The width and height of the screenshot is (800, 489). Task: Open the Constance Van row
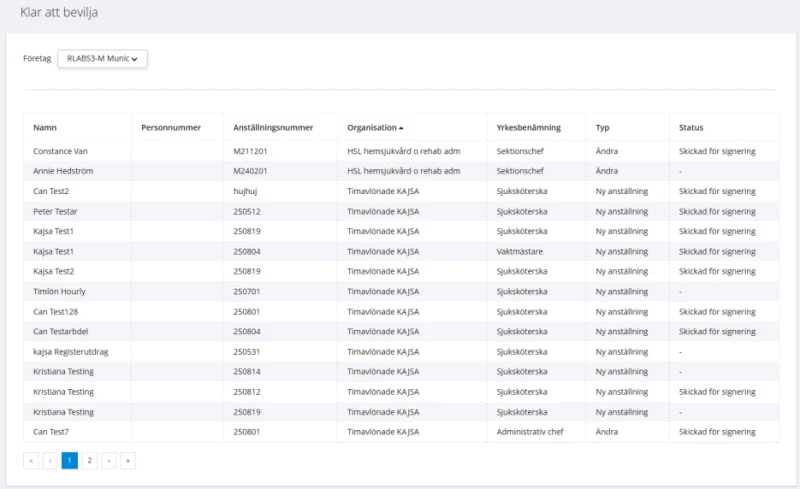coord(61,151)
